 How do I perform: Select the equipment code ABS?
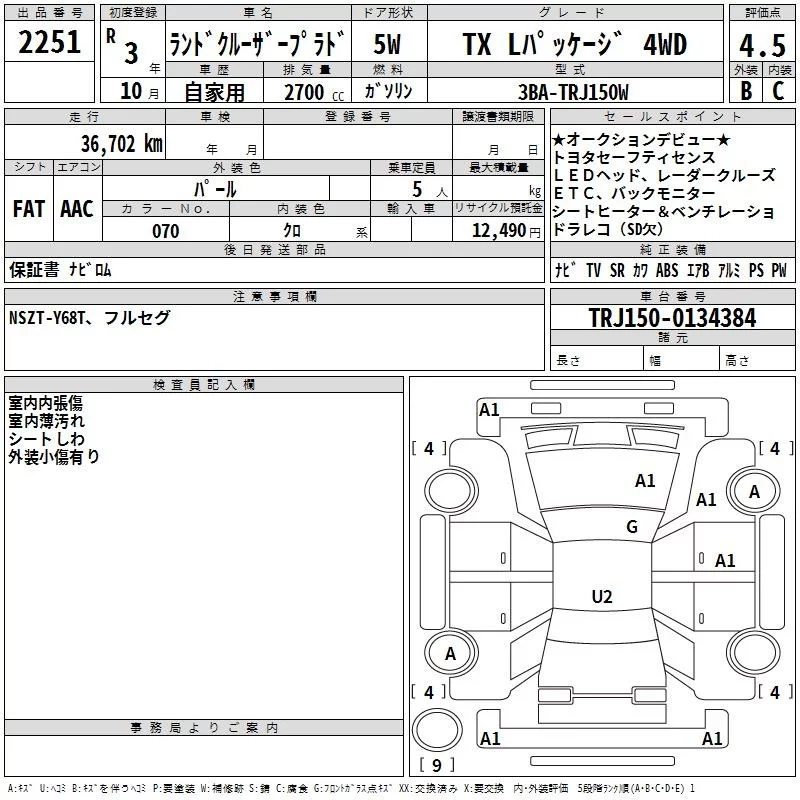coord(667,270)
